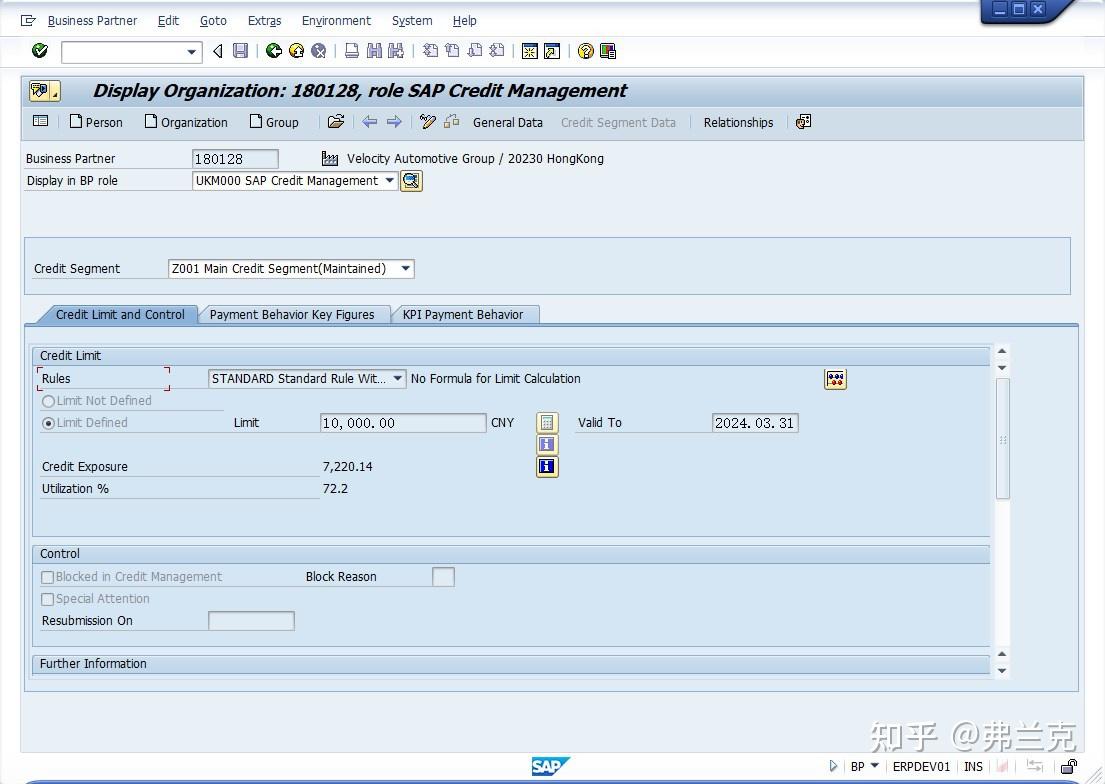
Task: Switch to the Payment Behavior Key Figures tab
Action: [293, 314]
